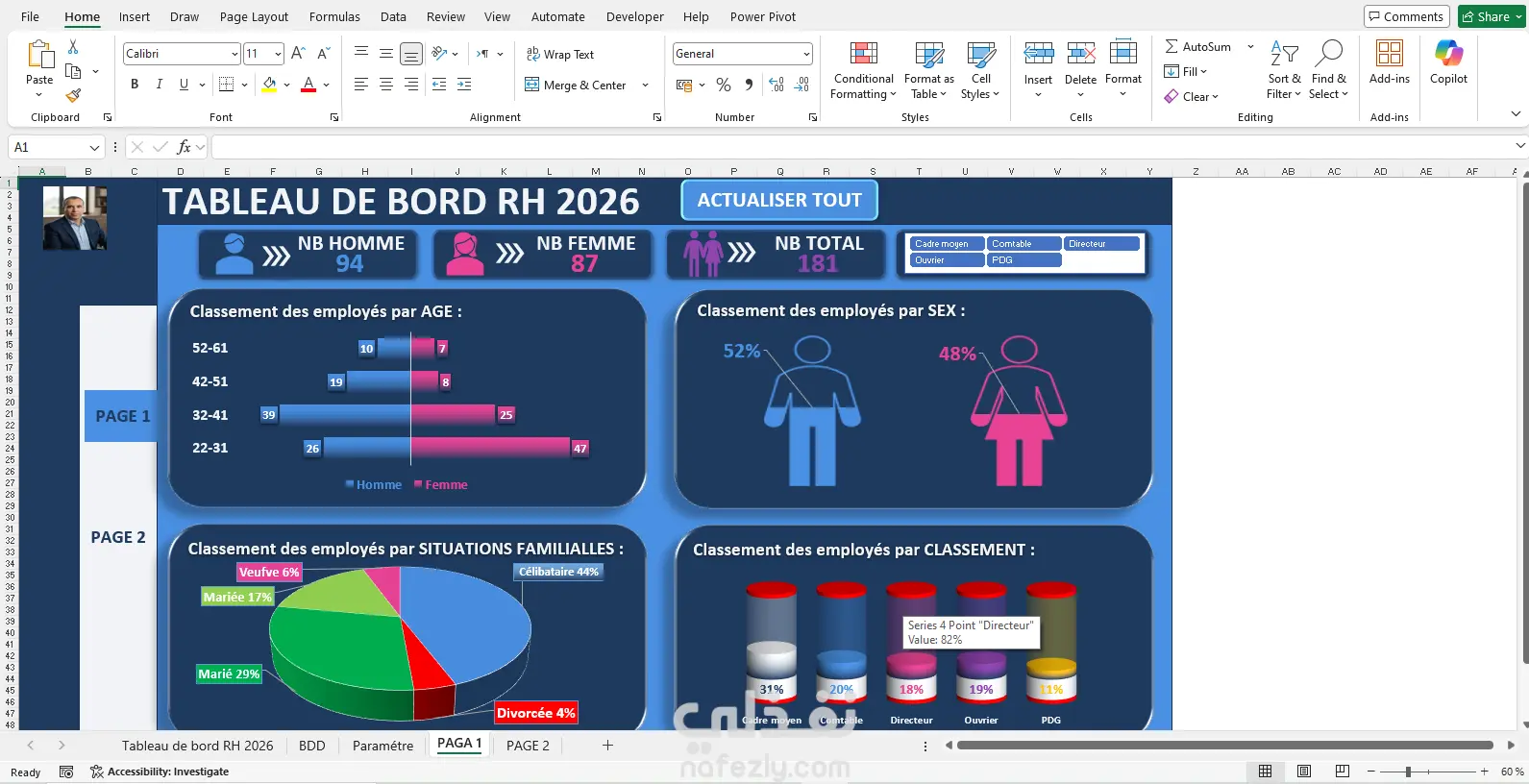
Task: Apply the Fill Color bucket
Action: [x=269, y=85]
